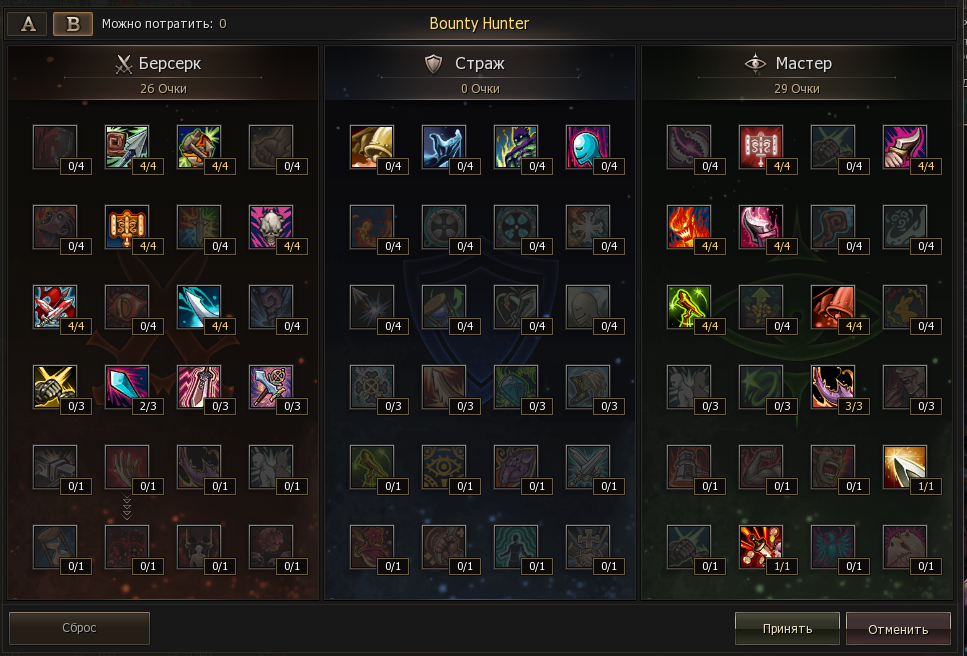967x656 pixels.
Task: Click the yellow lightning fist skill icon
Action: (x=54, y=387)
